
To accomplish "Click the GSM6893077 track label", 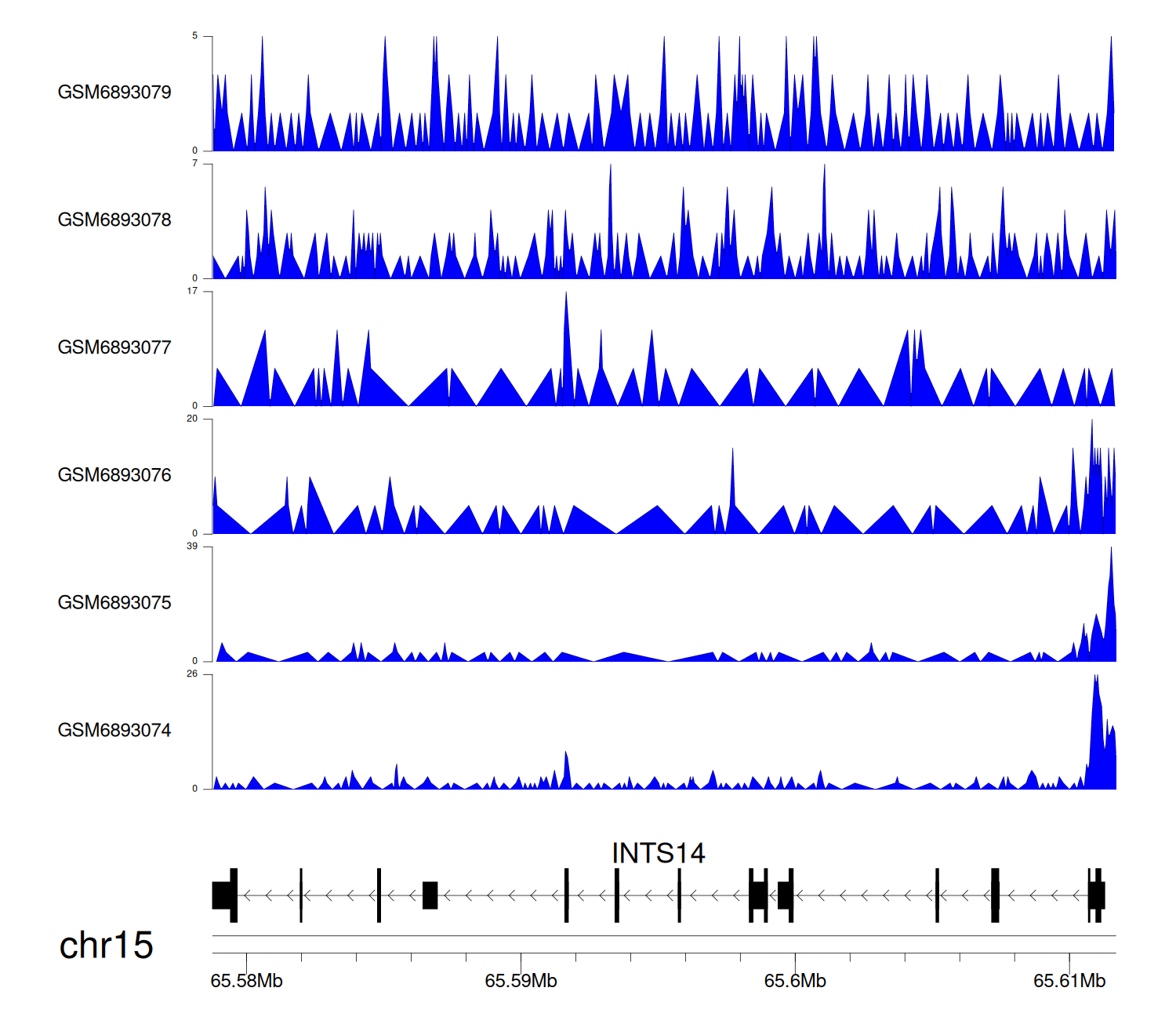I will tap(114, 348).
